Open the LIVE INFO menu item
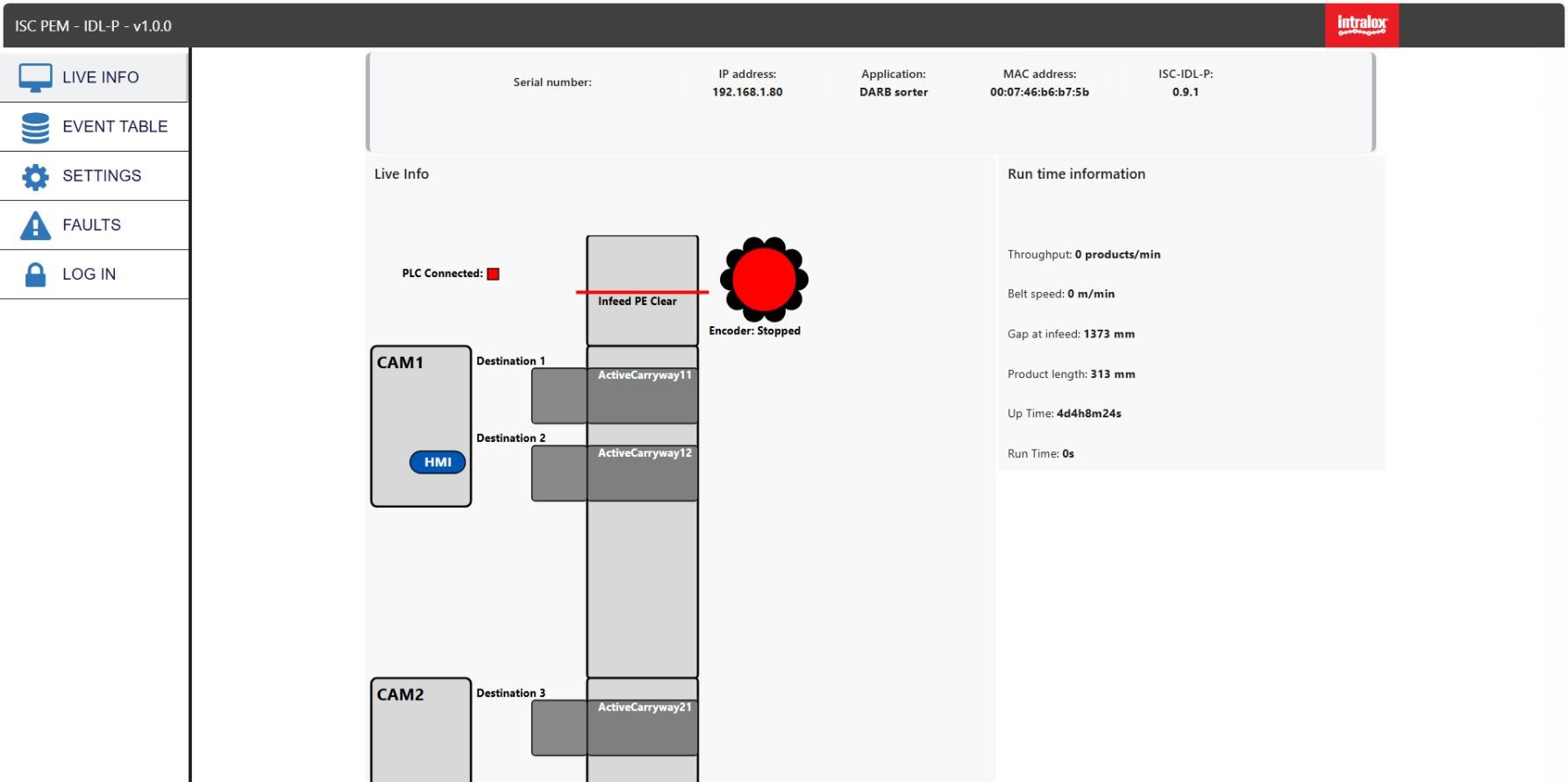1568x782 pixels. 95,77
